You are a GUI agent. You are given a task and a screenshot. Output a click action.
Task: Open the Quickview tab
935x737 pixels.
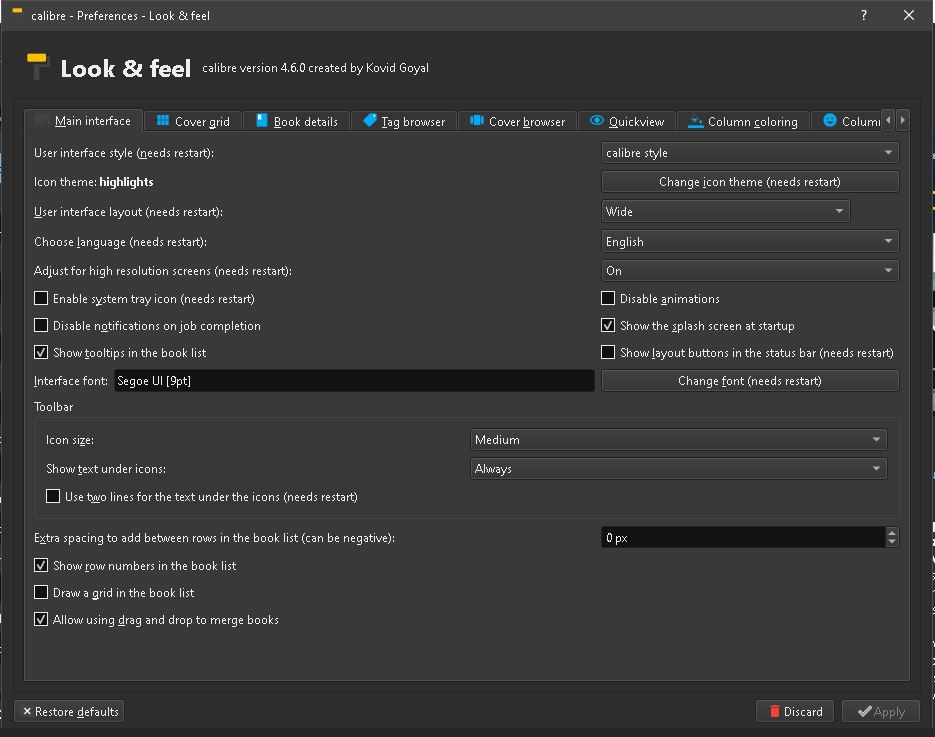pyautogui.click(x=626, y=122)
